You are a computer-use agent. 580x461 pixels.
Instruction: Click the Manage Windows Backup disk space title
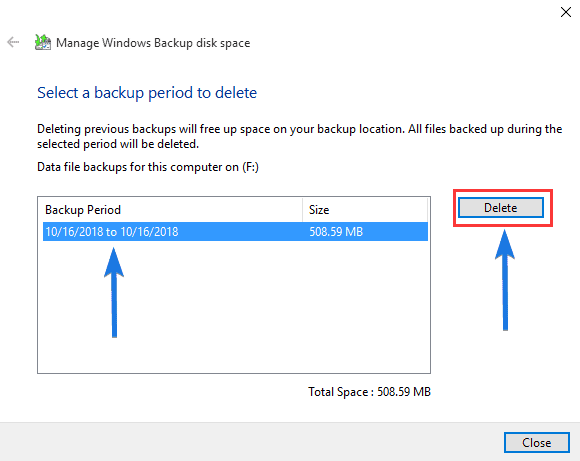tap(153, 43)
